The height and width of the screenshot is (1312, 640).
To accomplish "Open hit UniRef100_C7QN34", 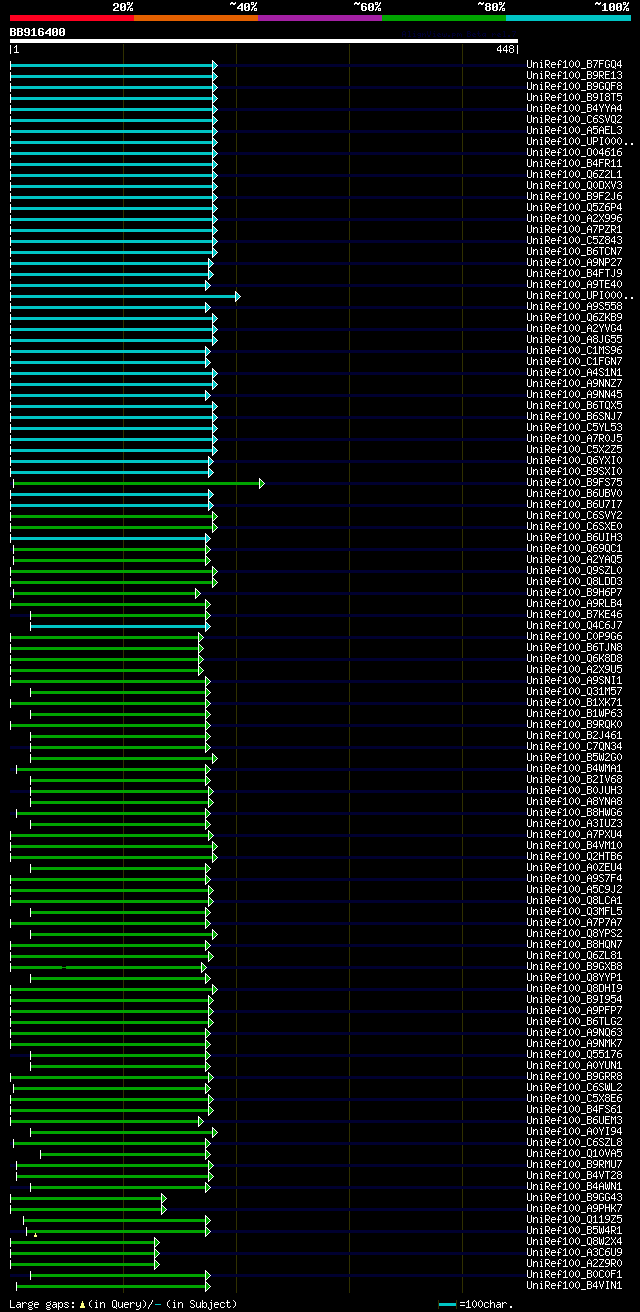I will coord(574,747).
